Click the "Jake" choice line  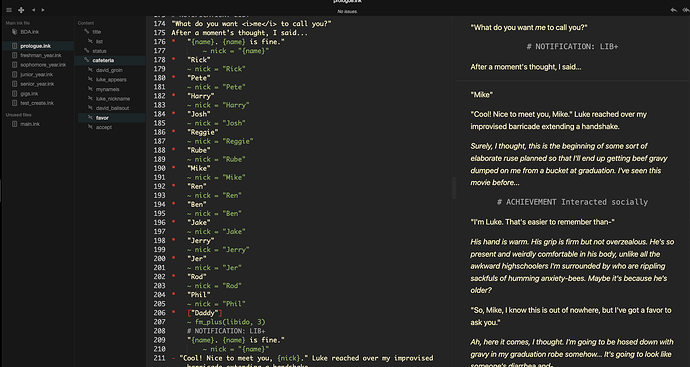coord(198,222)
